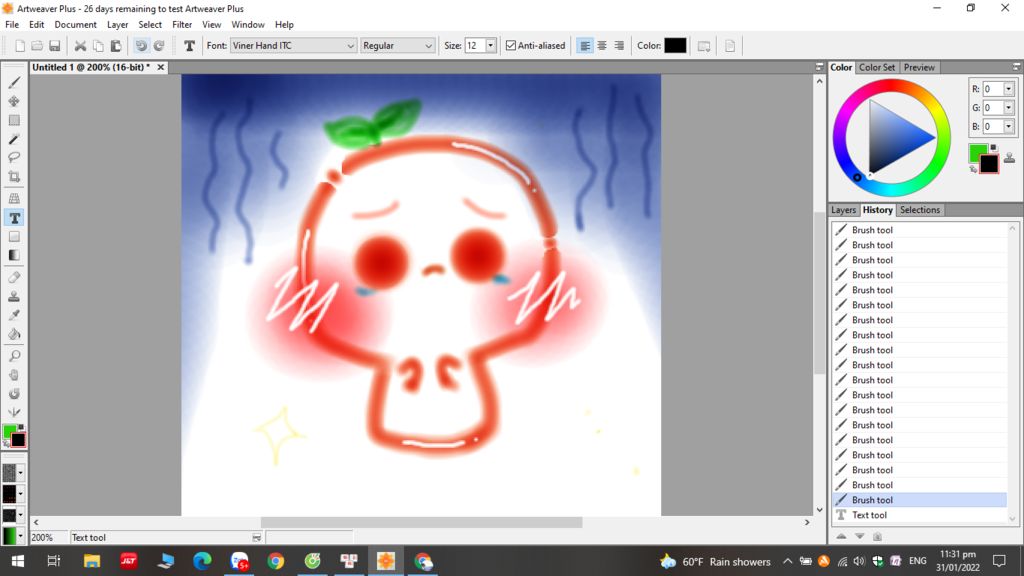Select the Crop tool
Screen dimensions: 1024x576
tap(14, 176)
